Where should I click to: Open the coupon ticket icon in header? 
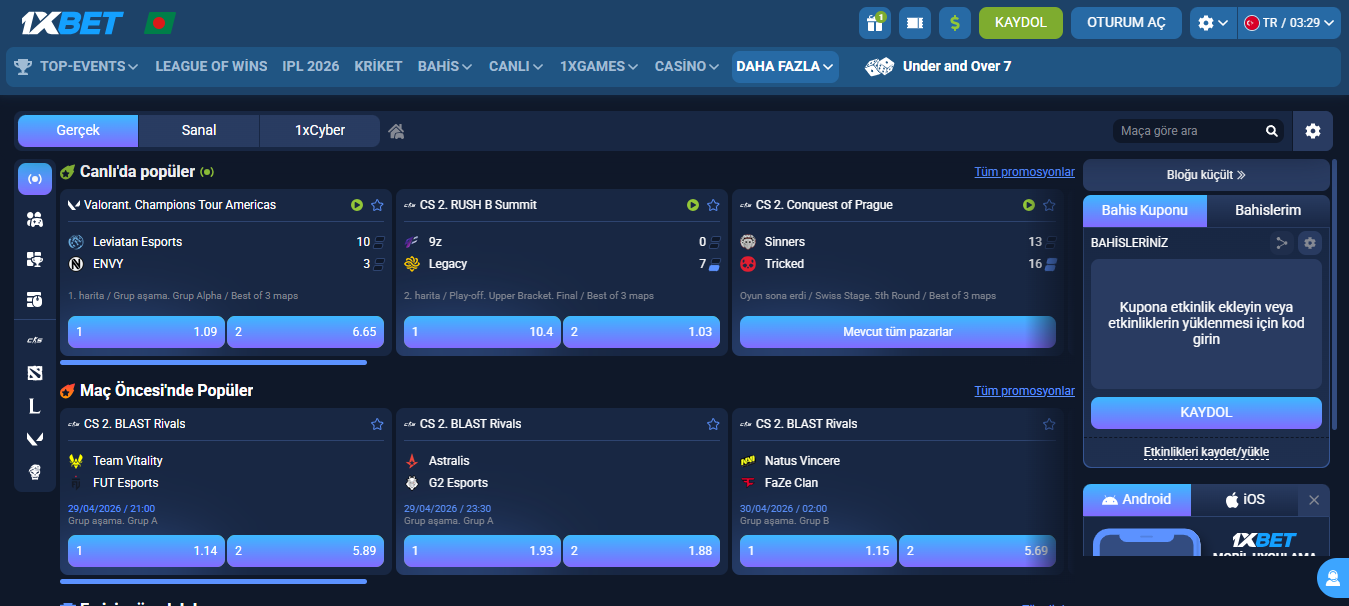point(915,22)
